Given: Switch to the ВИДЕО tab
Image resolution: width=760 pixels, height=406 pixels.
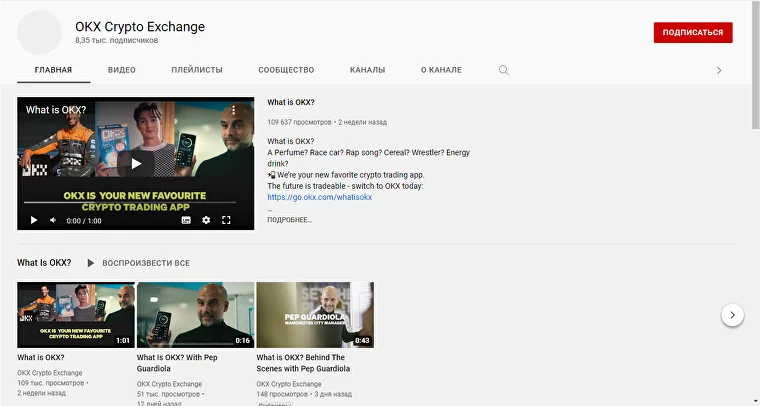Looking at the screenshot, I should 122,70.
